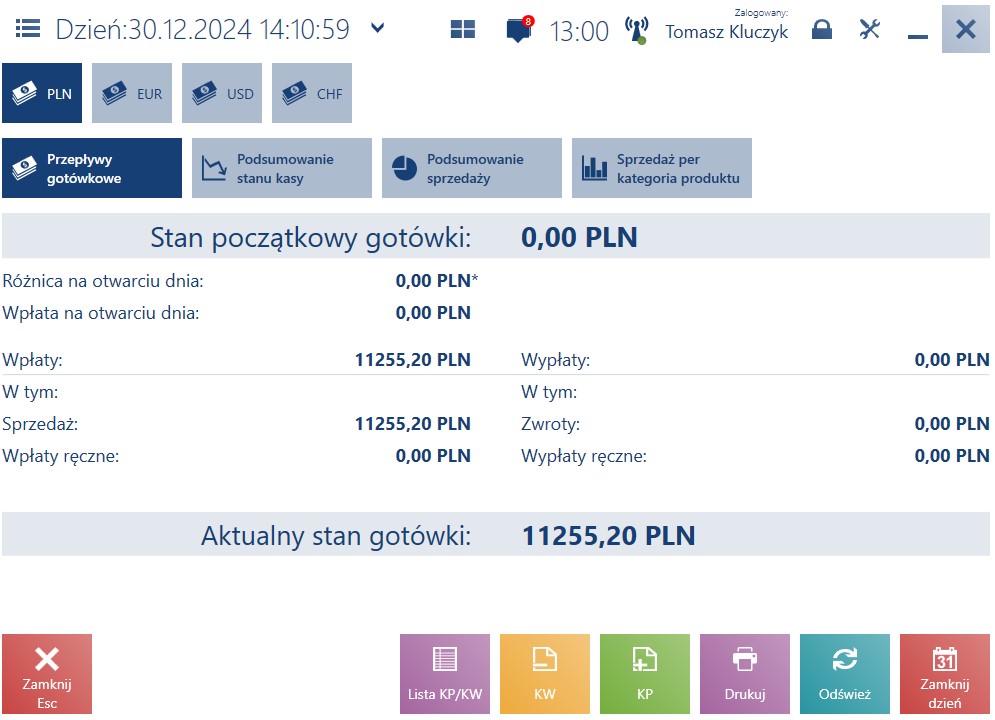The image size is (995, 720).
Task: Select the Przepływy gotówkowe tab
Action: point(92,168)
